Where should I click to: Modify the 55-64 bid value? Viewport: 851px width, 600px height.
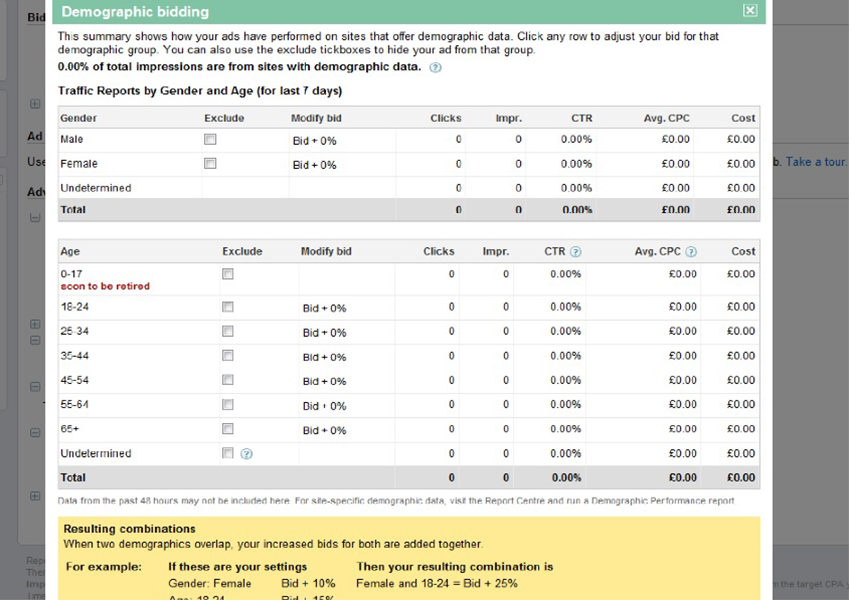pos(325,406)
